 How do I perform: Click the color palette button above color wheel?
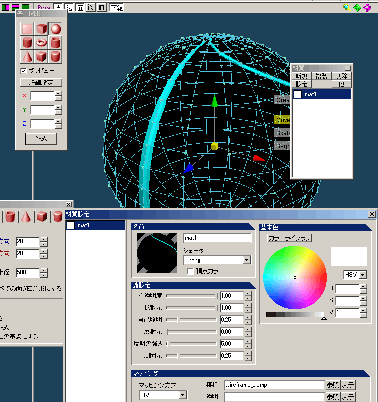[x=289, y=238]
